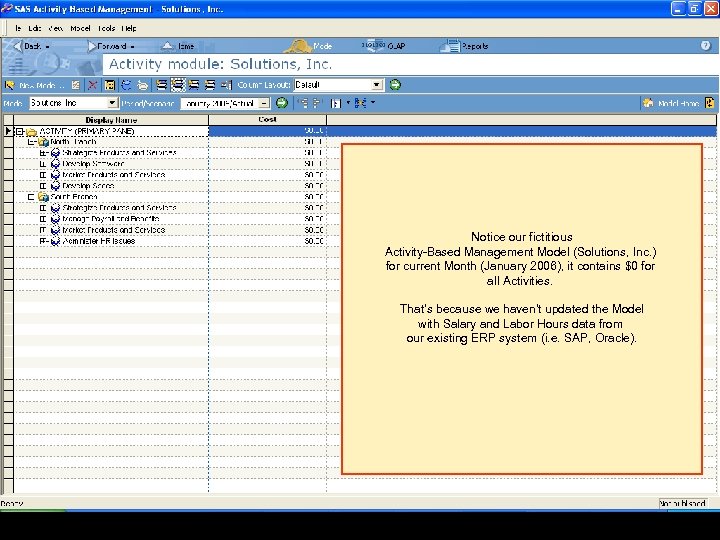Click the Ready status bar text
The image size is (720, 540).
coord(12,503)
